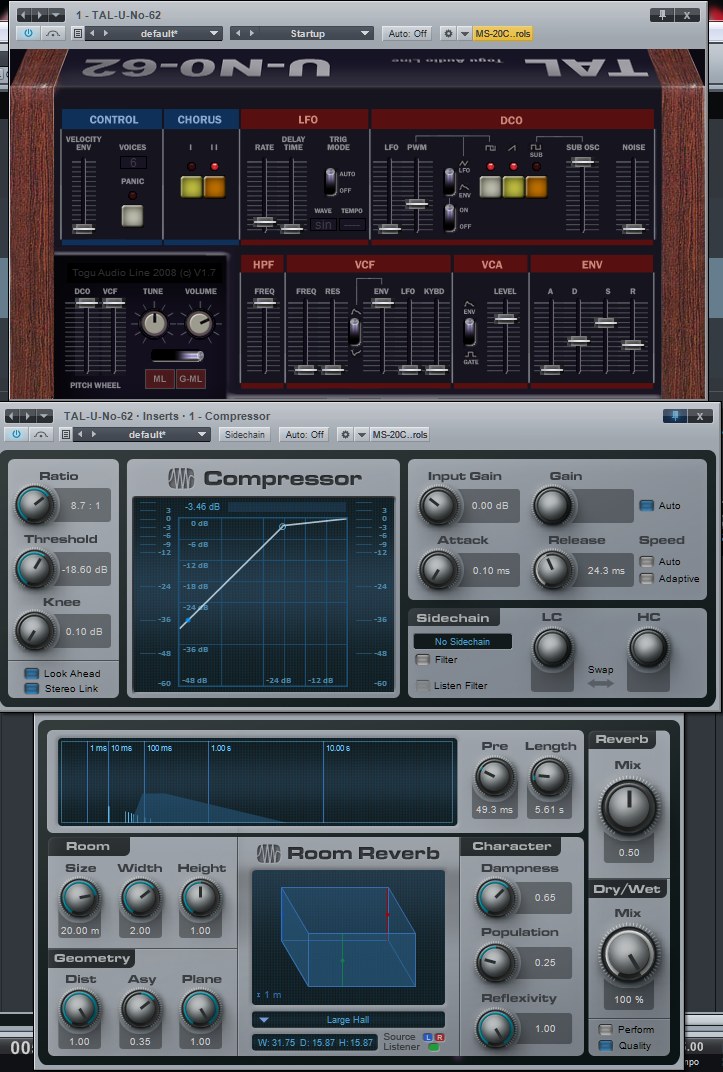Click the Compressor Threshold knob

coord(34,569)
